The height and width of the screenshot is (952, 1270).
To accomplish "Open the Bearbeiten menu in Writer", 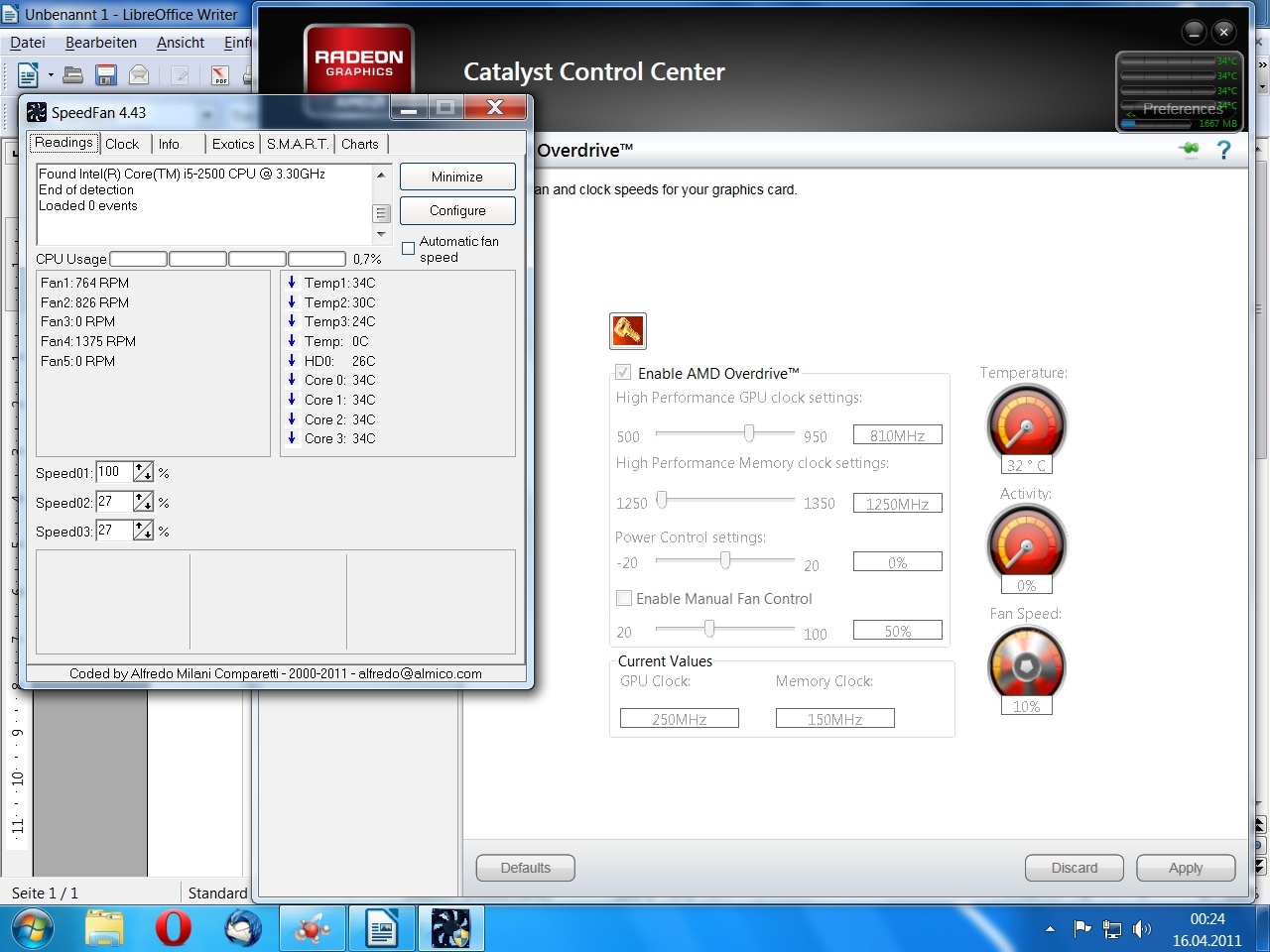I will click(101, 43).
